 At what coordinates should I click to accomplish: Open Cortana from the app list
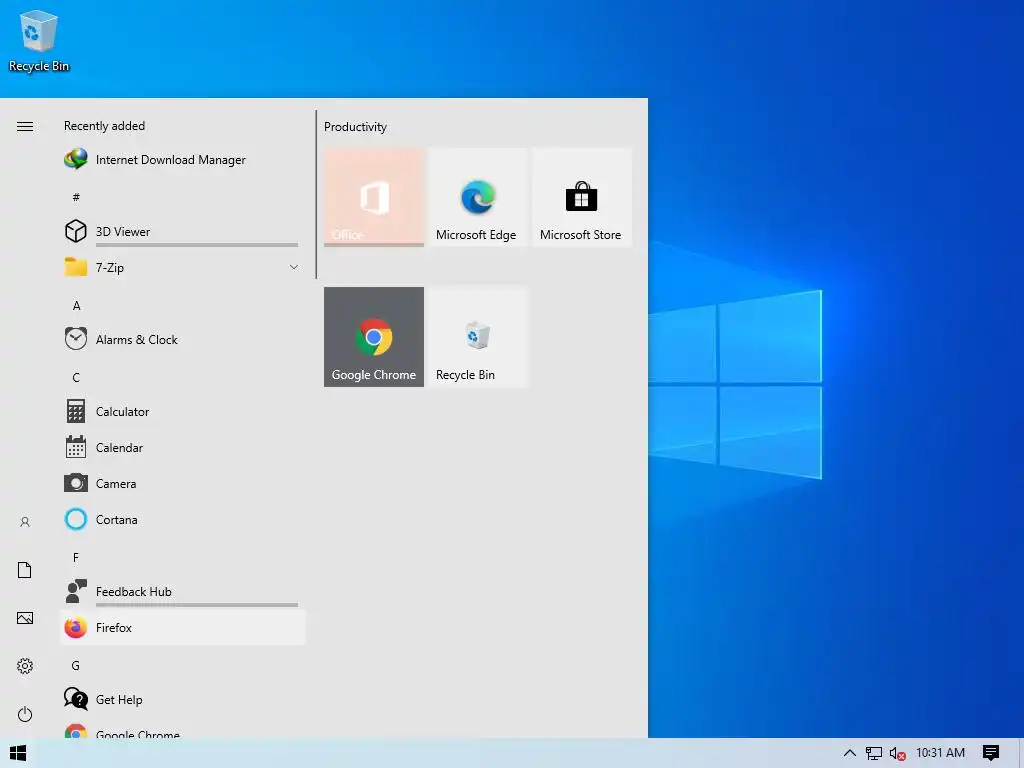click(x=182, y=519)
